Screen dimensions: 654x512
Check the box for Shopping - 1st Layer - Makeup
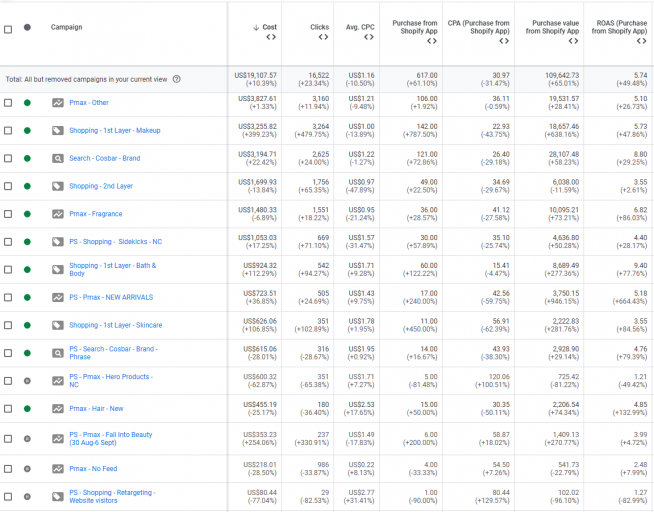click(8, 131)
